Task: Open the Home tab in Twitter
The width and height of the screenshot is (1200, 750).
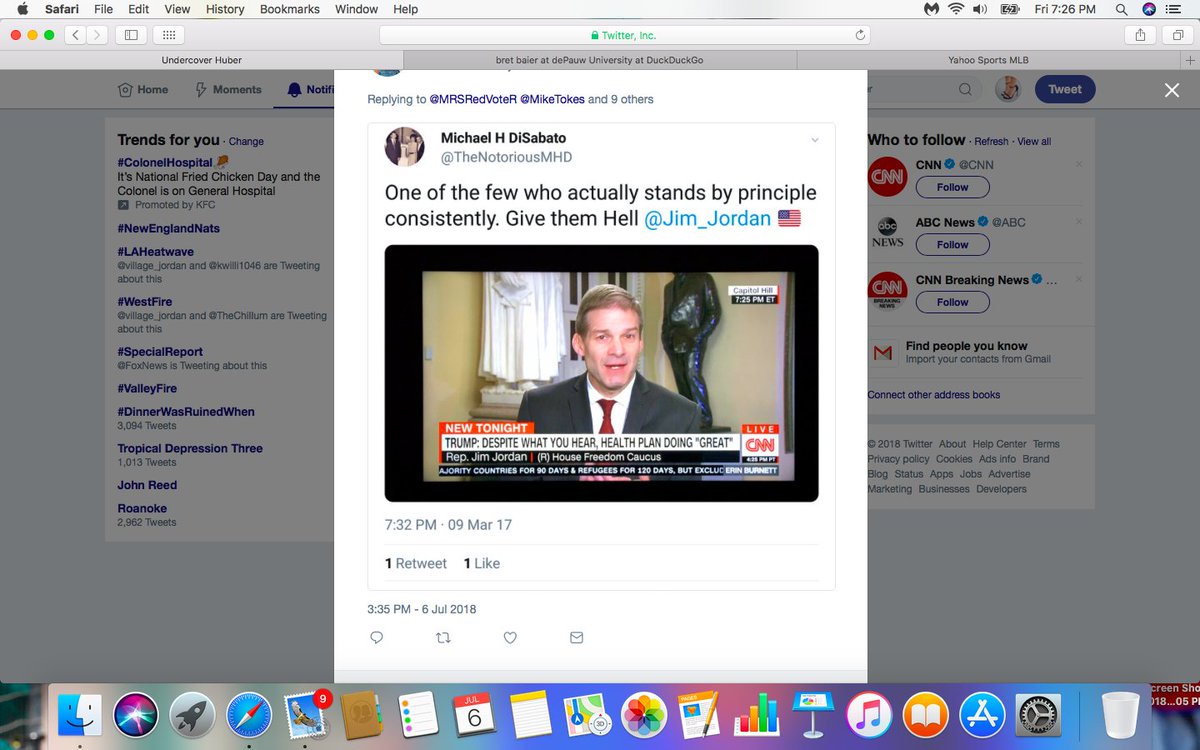Action: (143, 89)
